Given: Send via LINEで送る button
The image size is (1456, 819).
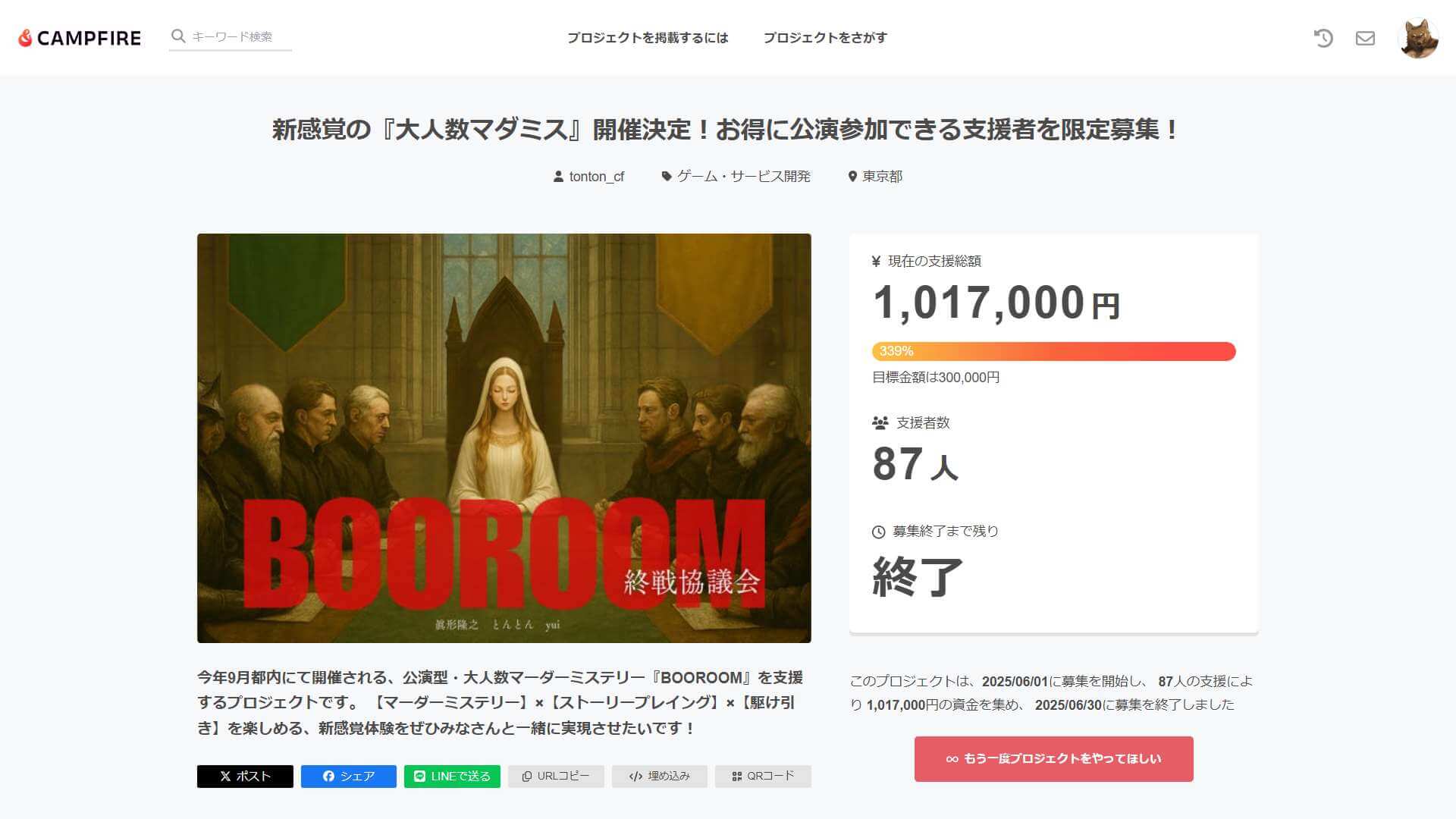Looking at the screenshot, I should pos(452,777).
